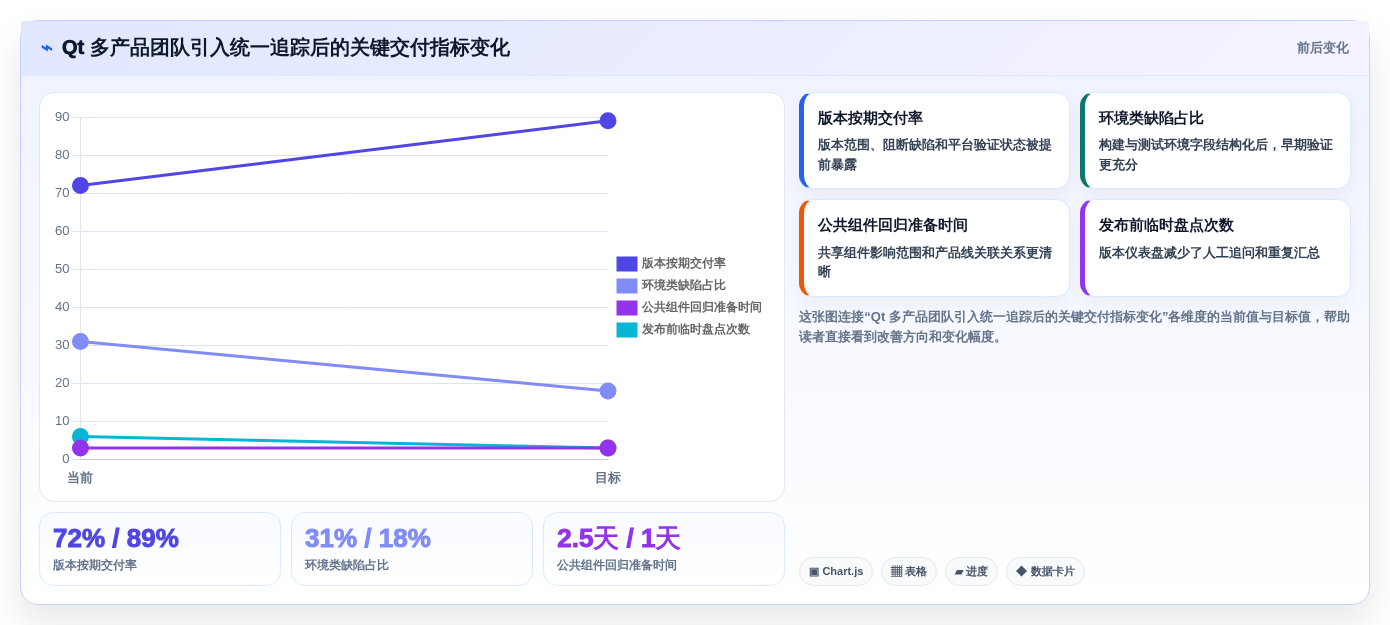The image size is (1390, 625).
Task: Click the Chart.js tag chip
Action: [x=836, y=572]
